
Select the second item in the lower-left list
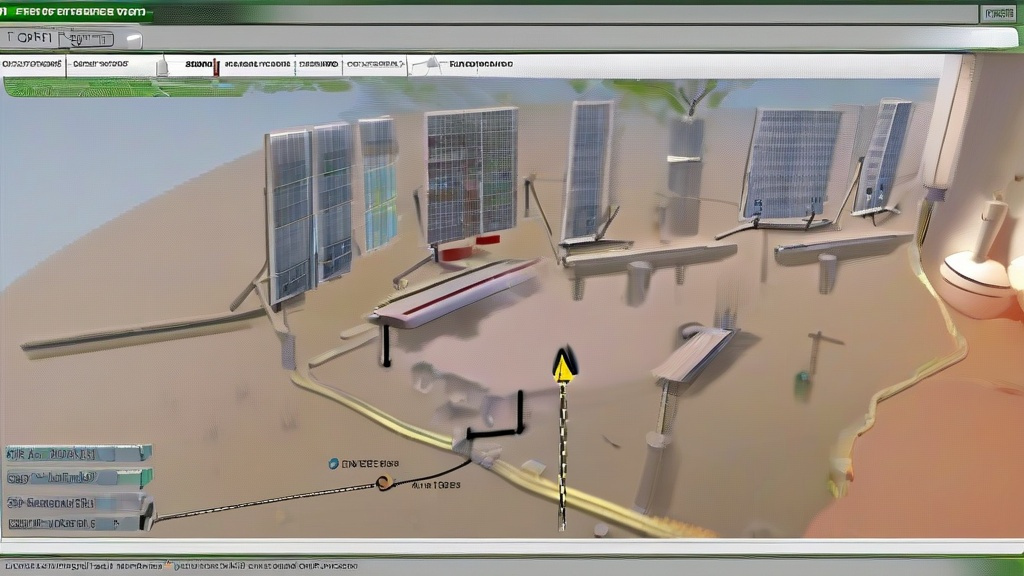[78, 478]
